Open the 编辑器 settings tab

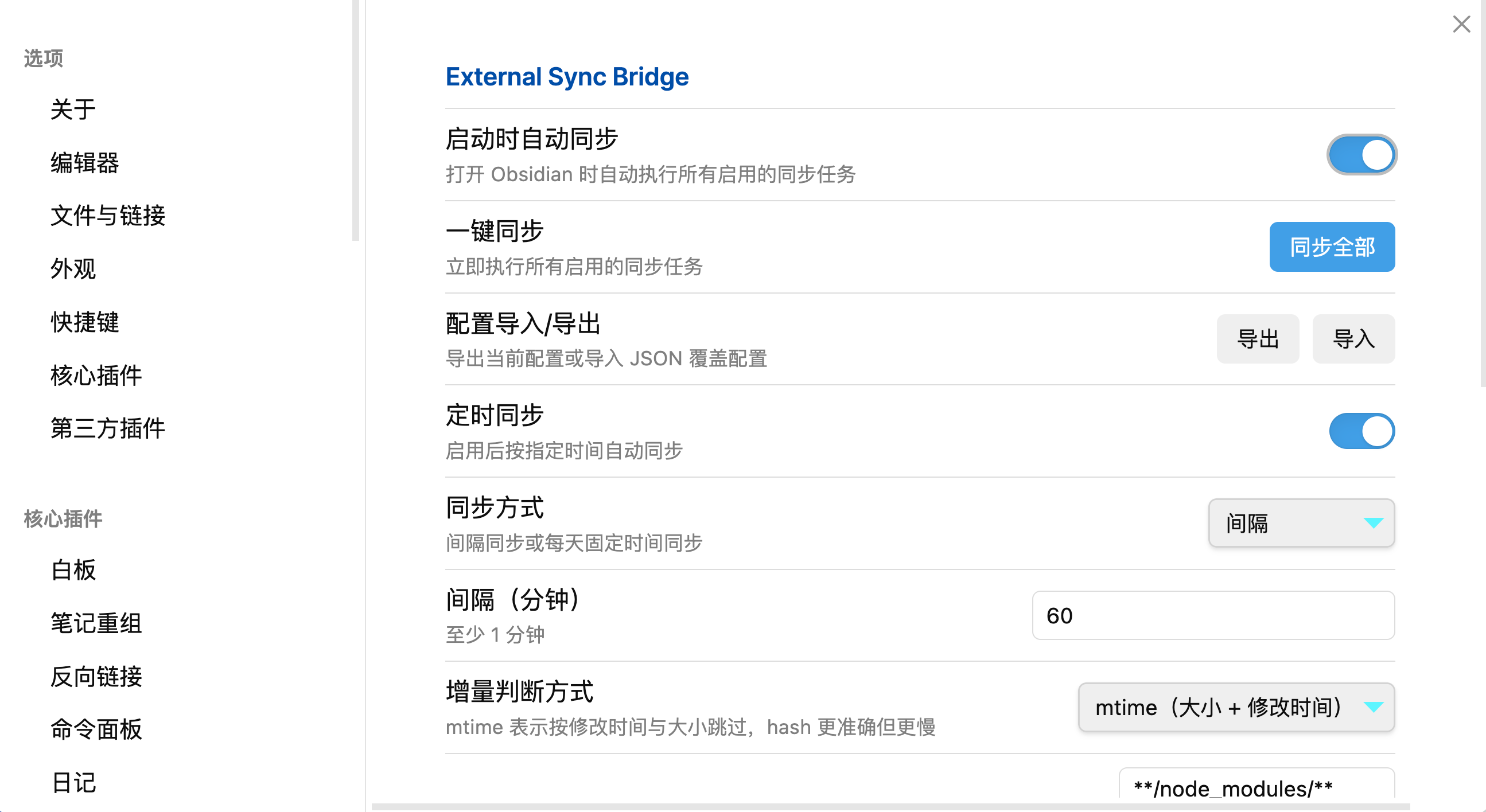click(x=84, y=163)
